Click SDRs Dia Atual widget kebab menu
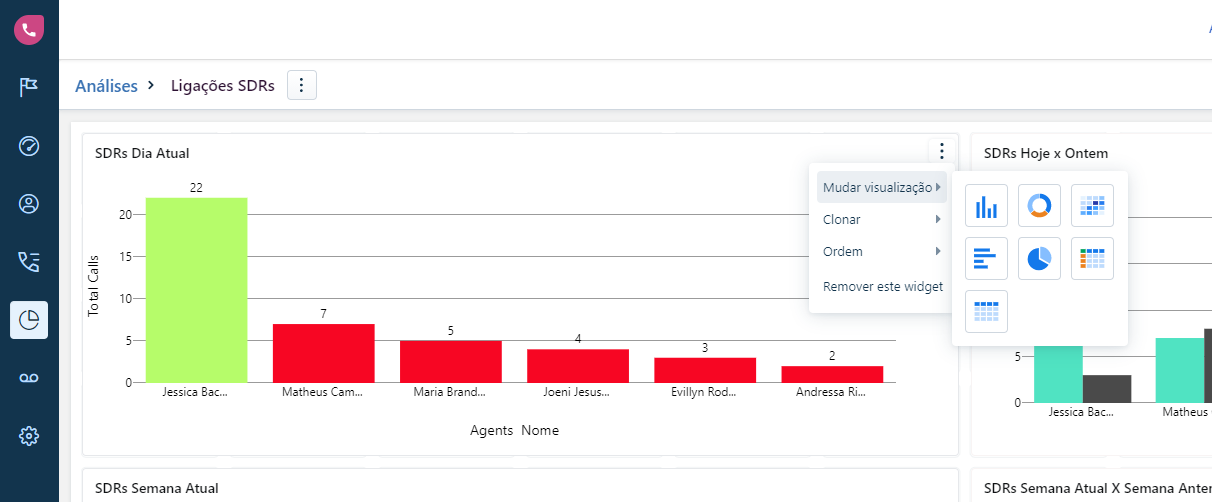Image resolution: width=1212 pixels, height=502 pixels. [x=941, y=151]
